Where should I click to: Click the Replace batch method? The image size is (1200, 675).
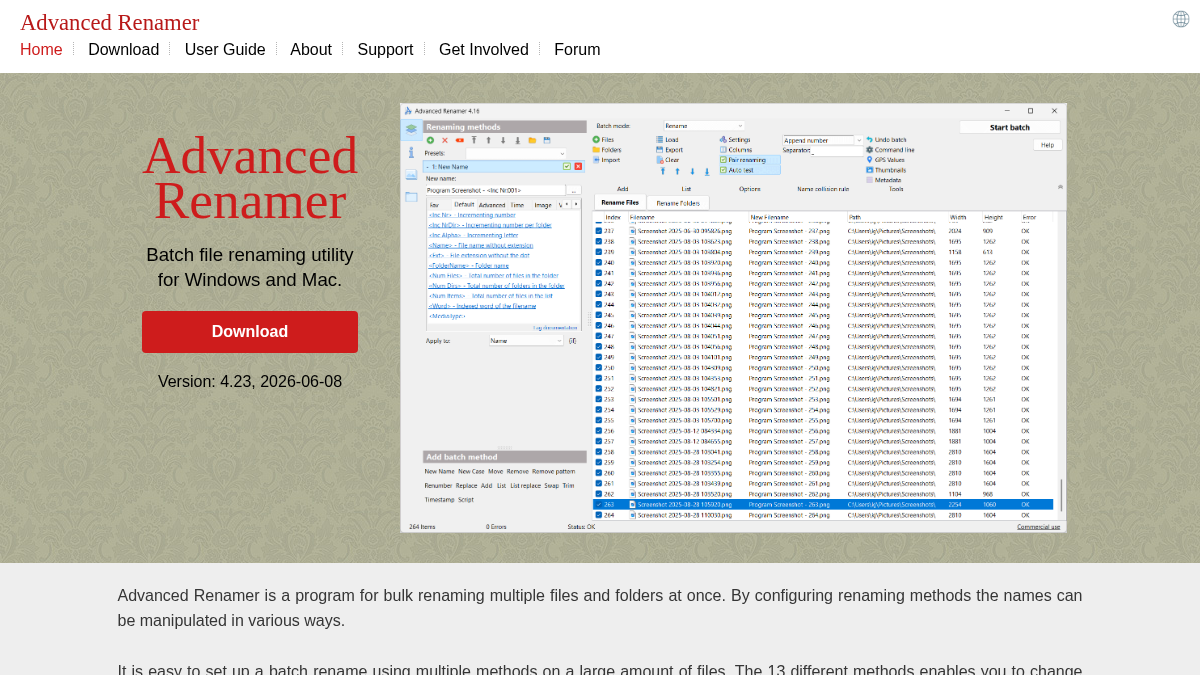click(467, 485)
